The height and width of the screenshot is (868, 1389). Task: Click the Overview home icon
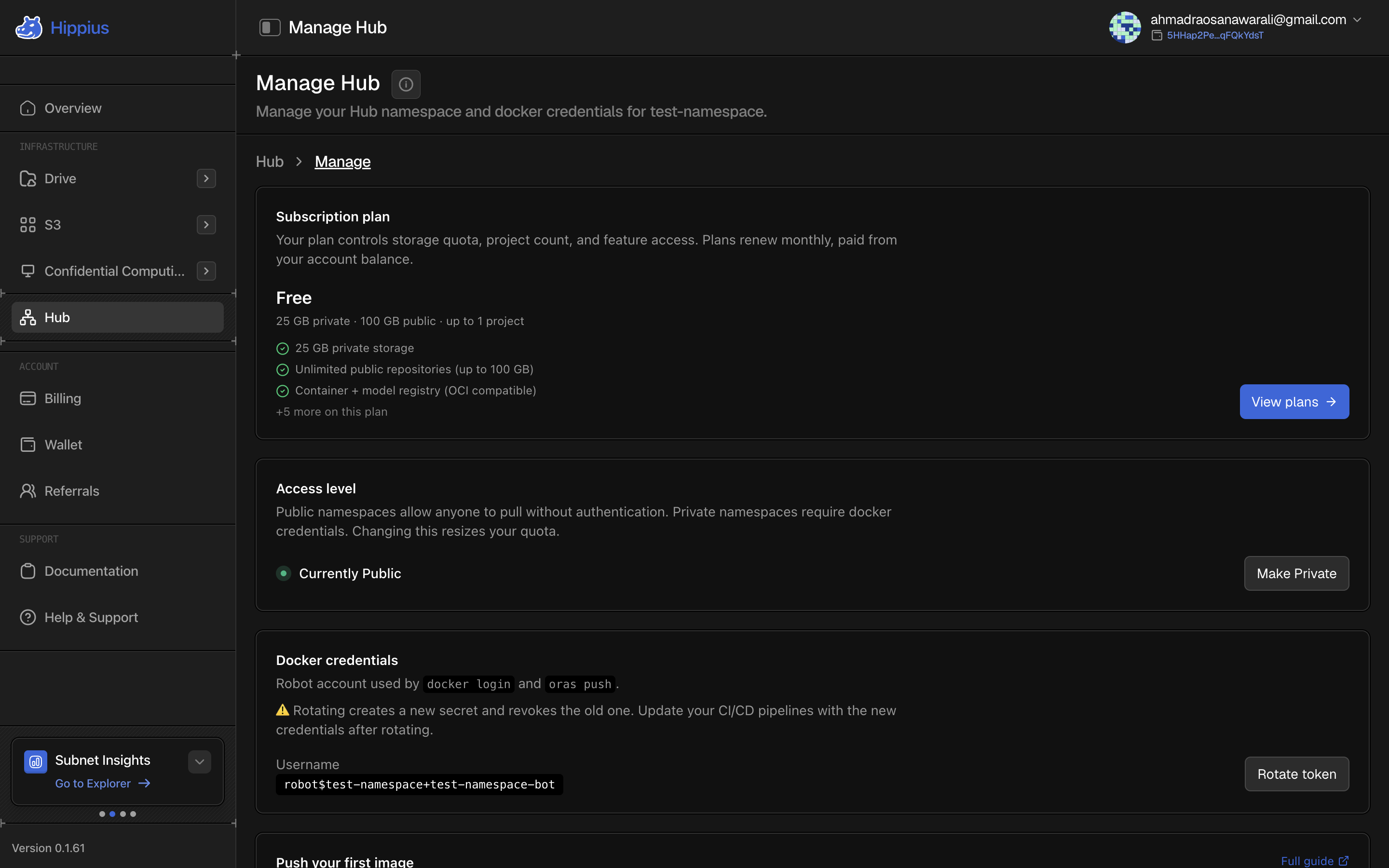[27, 108]
